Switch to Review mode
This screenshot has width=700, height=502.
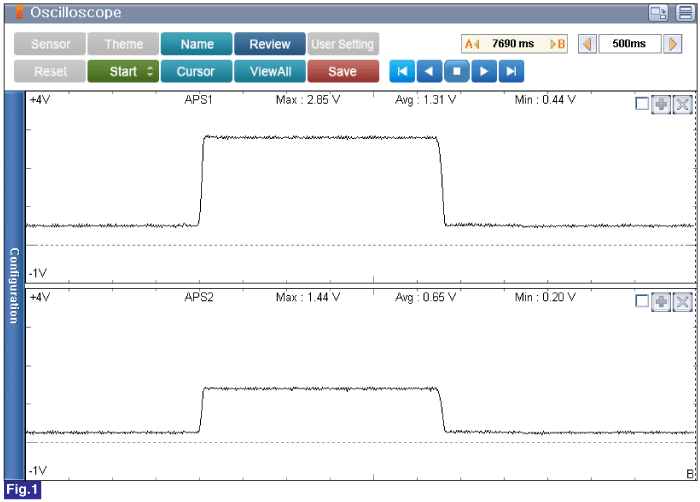(x=270, y=44)
